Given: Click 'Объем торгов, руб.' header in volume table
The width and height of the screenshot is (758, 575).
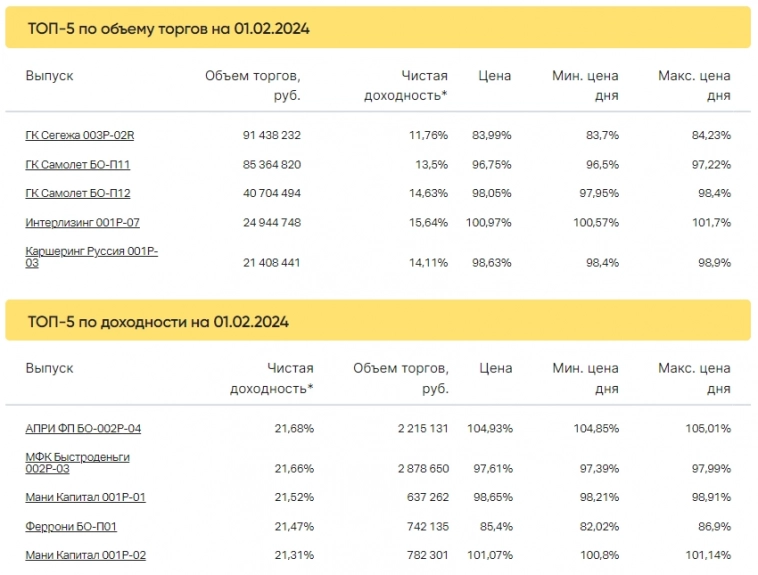Looking at the screenshot, I should [x=253, y=86].
